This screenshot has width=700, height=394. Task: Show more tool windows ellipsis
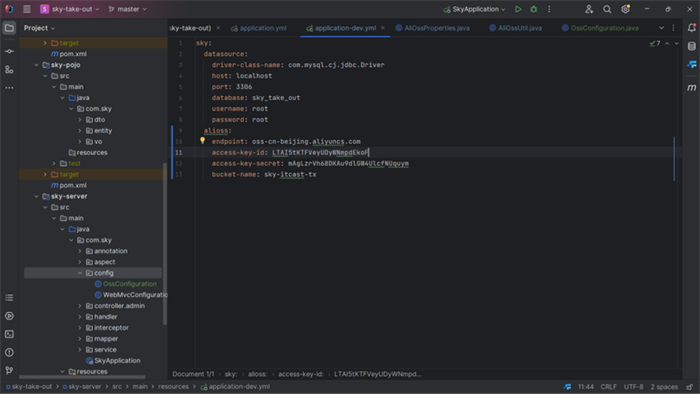pos(9,88)
